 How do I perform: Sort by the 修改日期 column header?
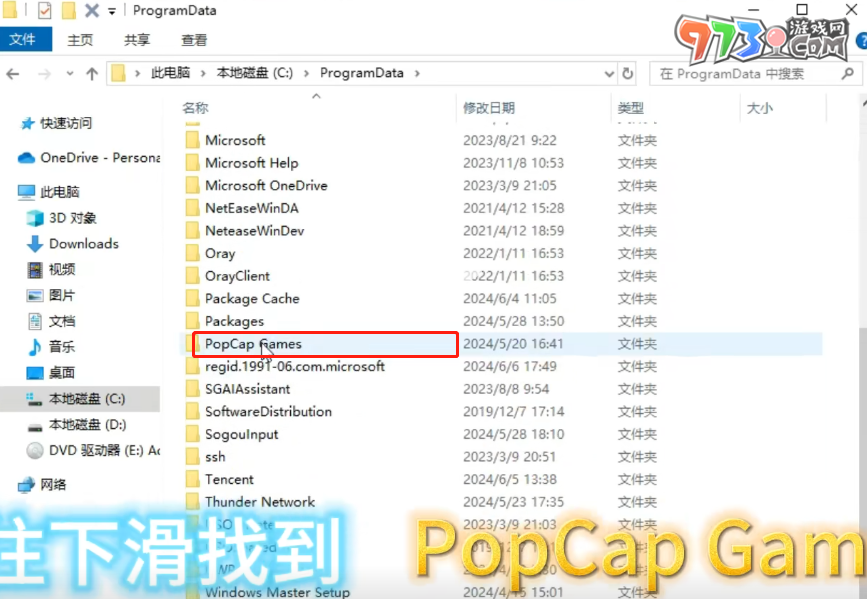pyautogui.click(x=489, y=108)
